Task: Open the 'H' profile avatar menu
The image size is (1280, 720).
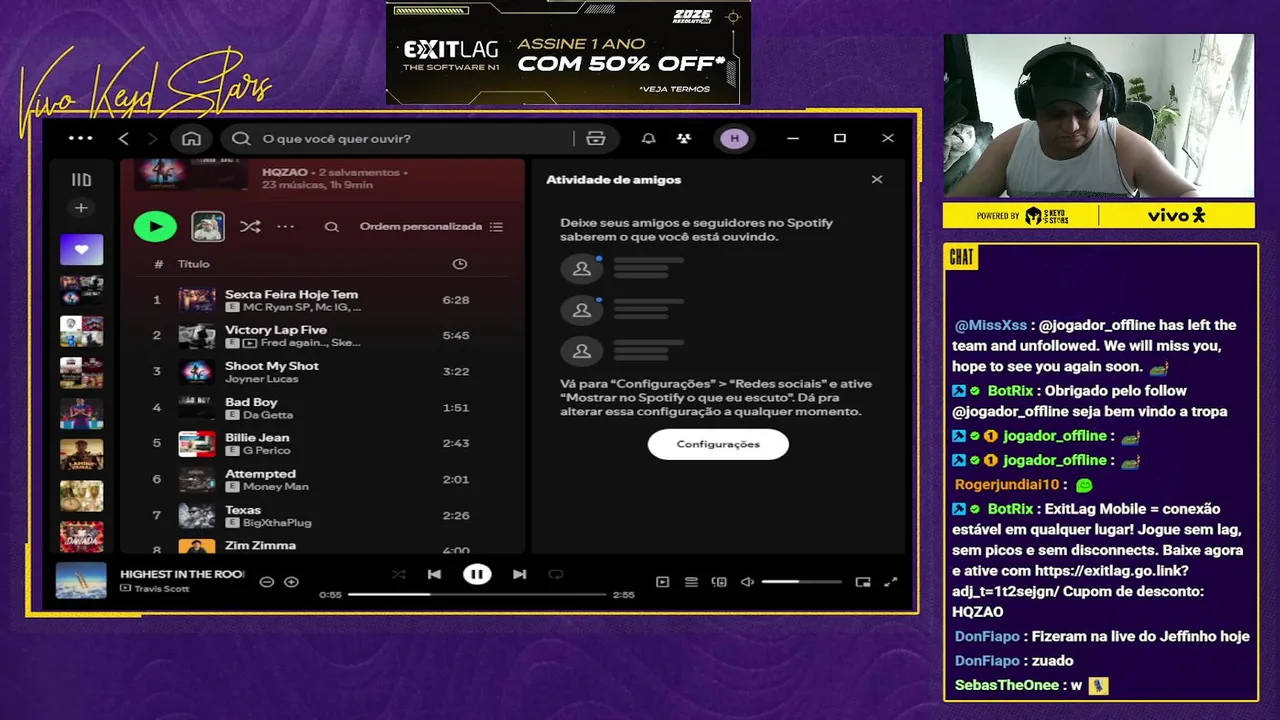Action: click(735, 139)
